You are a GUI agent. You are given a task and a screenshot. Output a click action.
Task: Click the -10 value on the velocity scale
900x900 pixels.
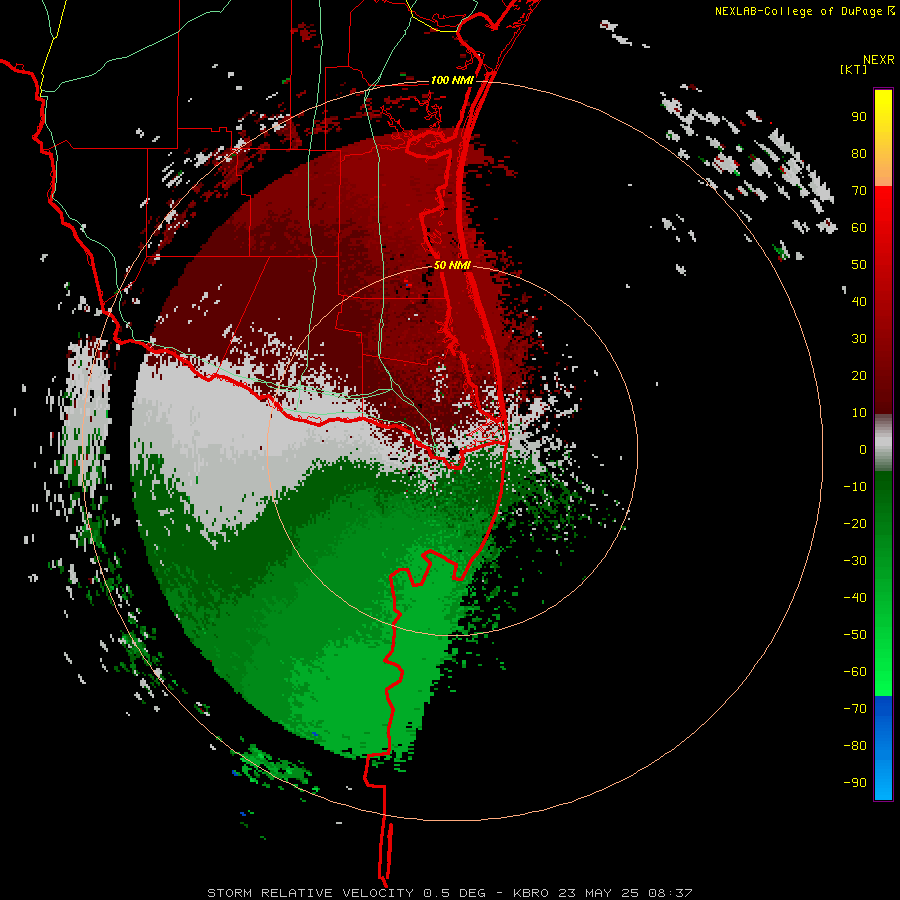tap(855, 487)
